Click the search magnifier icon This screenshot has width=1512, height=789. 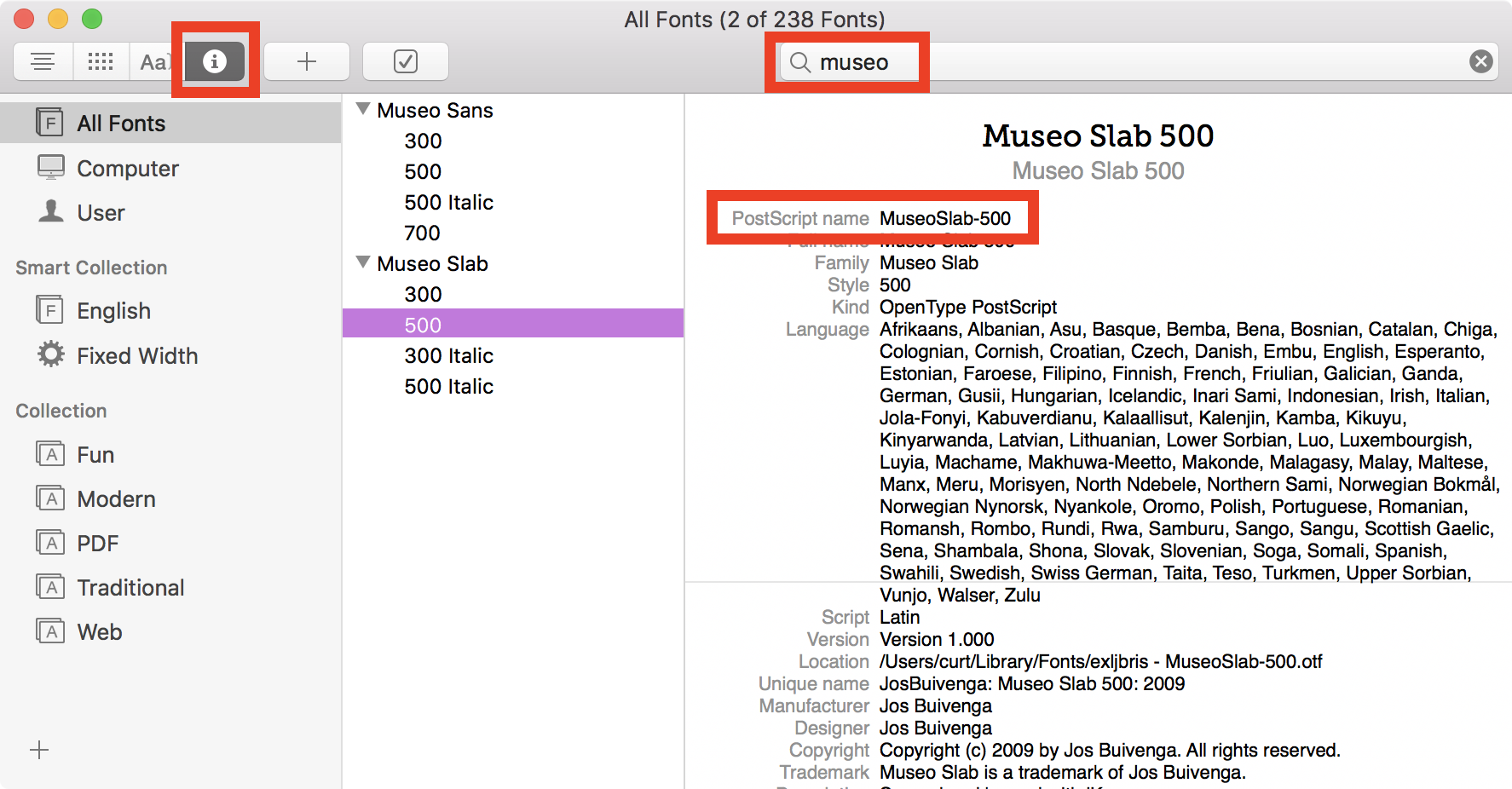[799, 62]
